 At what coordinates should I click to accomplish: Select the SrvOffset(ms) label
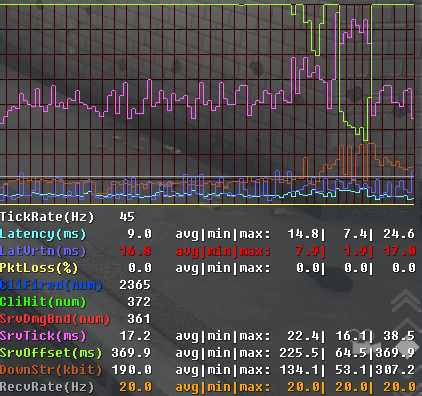click(51, 353)
